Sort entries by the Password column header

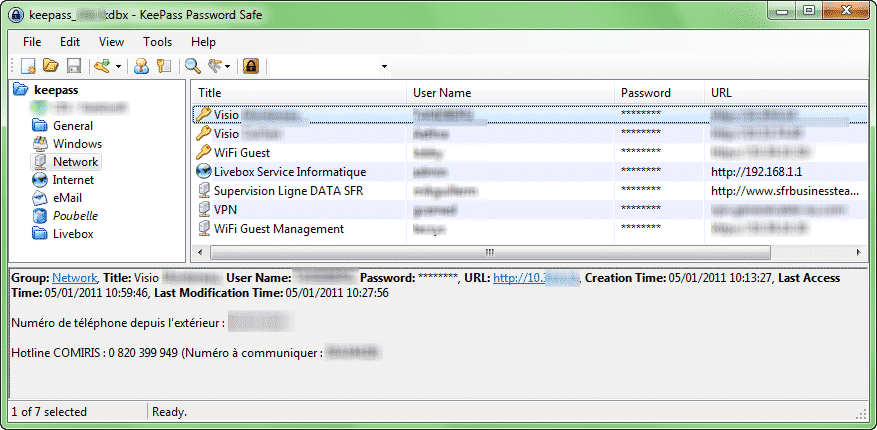tap(660, 93)
